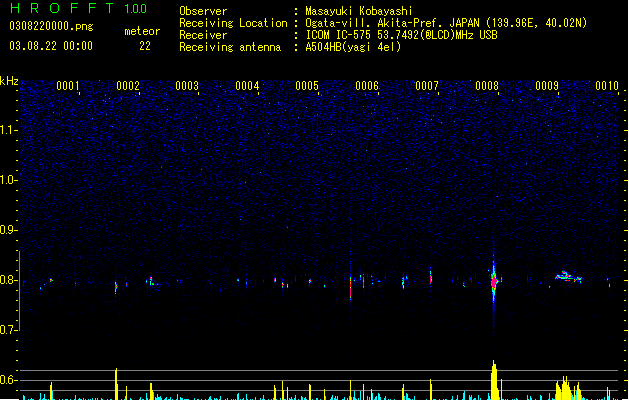
Task: Click the 0010 time marker label
Action: pos(607,86)
